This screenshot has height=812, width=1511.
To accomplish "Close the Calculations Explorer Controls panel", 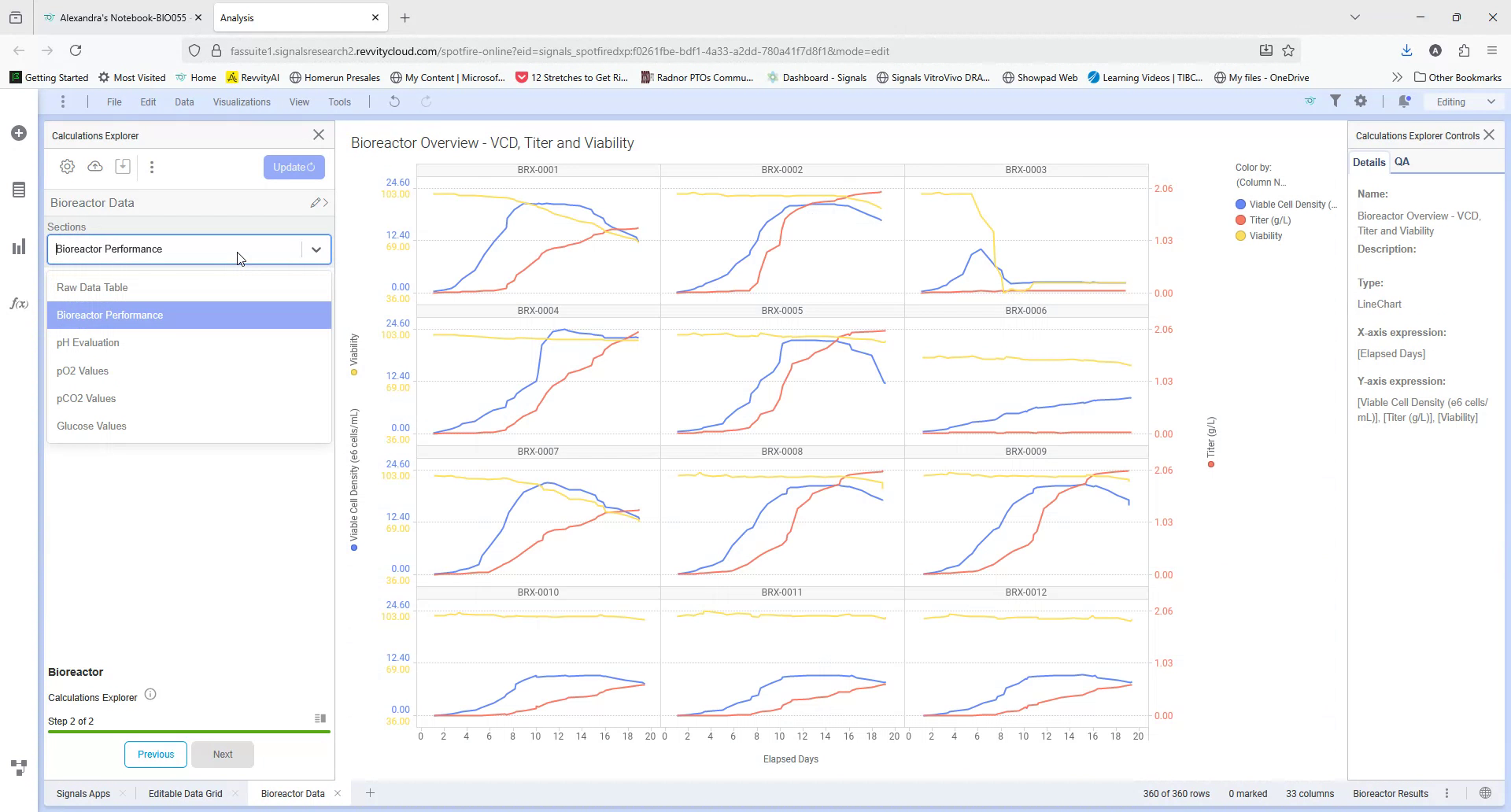I will 1489,135.
